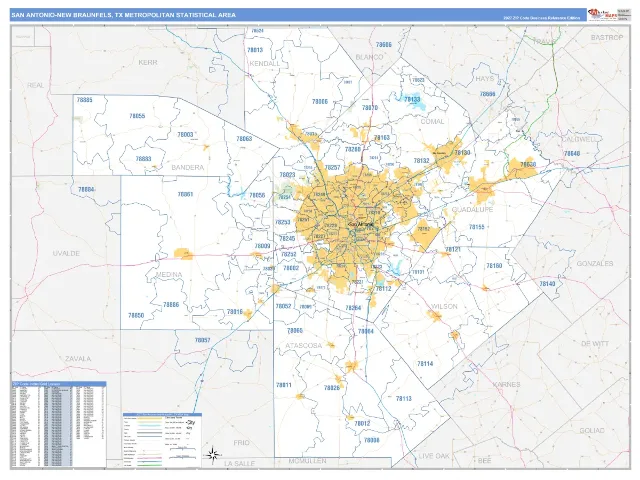This screenshot has height=480, width=640.
Task: Click ZIP code 78011 label
Action: pos(284,385)
